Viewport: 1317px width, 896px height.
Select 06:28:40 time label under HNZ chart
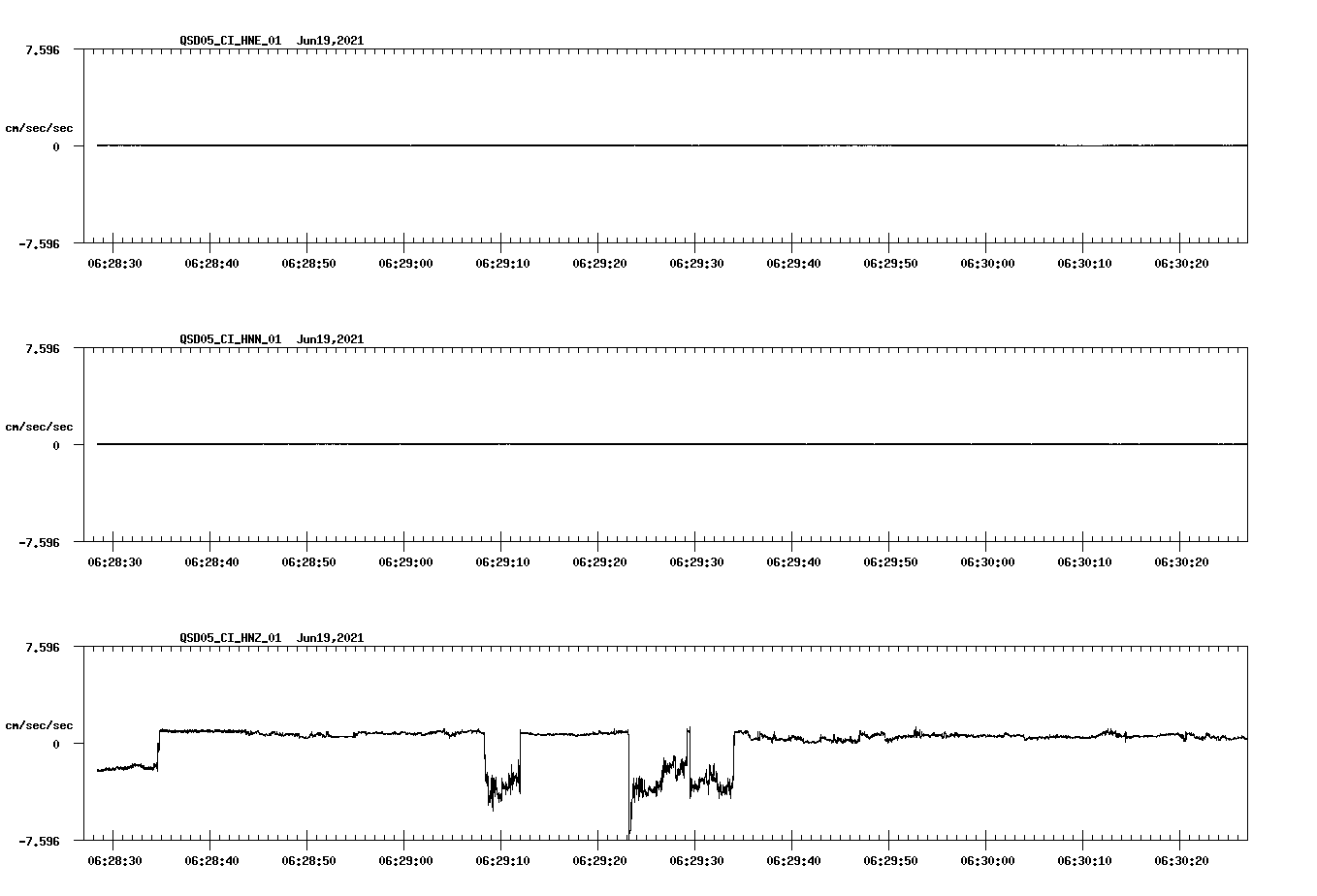[x=211, y=861]
